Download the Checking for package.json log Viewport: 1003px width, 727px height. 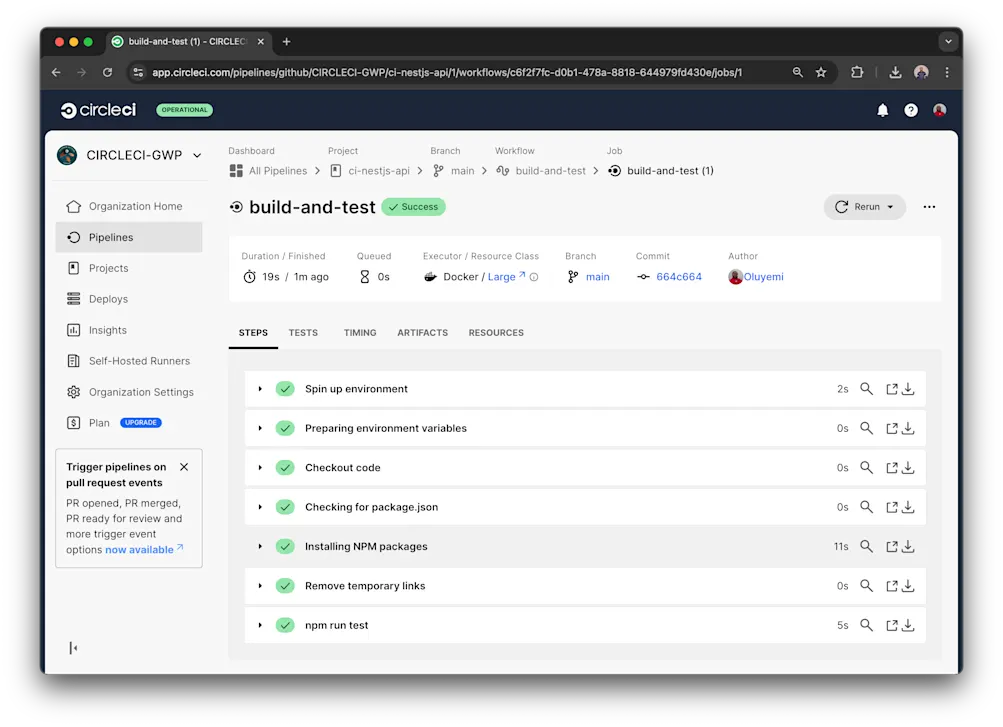click(908, 507)
